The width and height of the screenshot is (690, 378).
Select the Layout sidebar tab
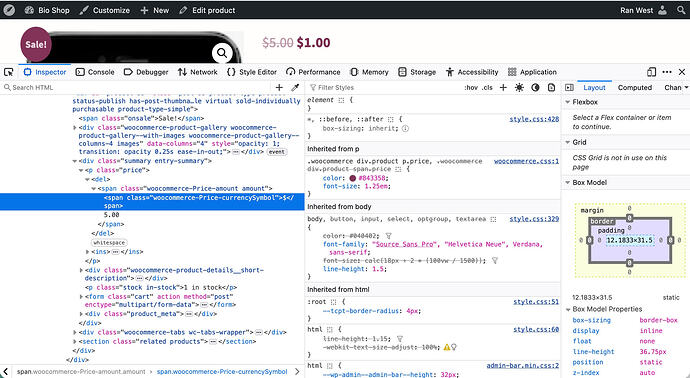pos(594,88)
